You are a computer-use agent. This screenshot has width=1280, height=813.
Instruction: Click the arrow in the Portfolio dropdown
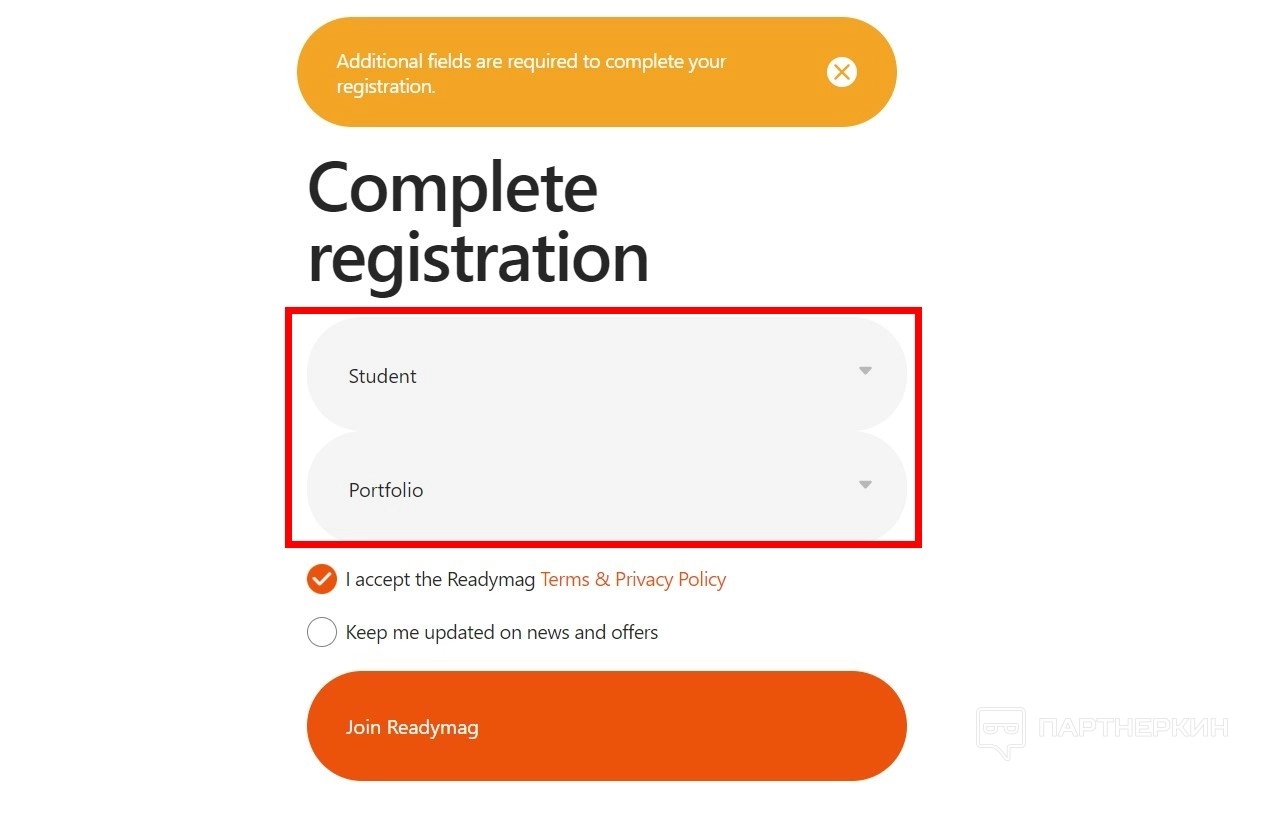point(865,485)
